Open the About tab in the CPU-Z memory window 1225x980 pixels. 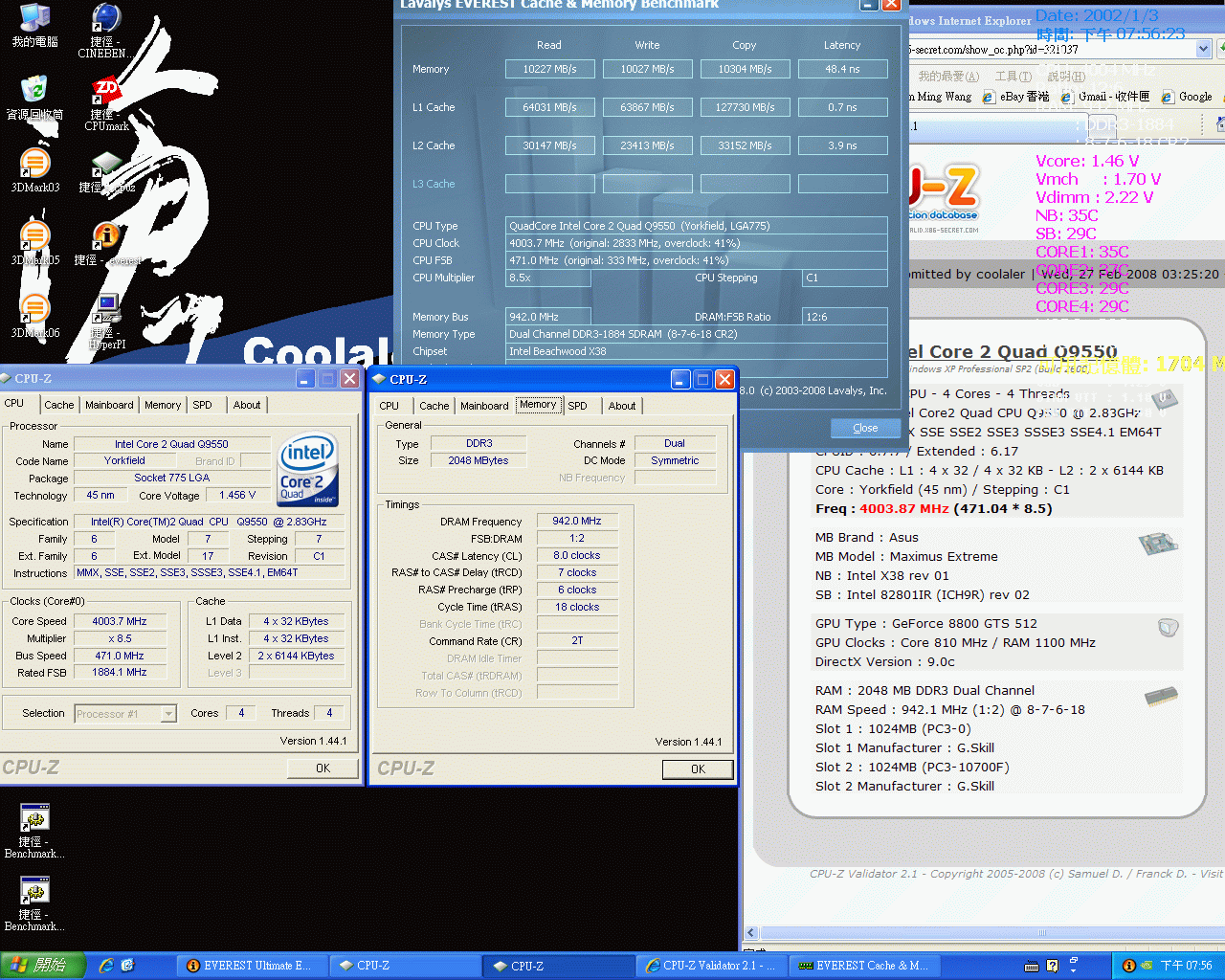(x=622, y=406)
